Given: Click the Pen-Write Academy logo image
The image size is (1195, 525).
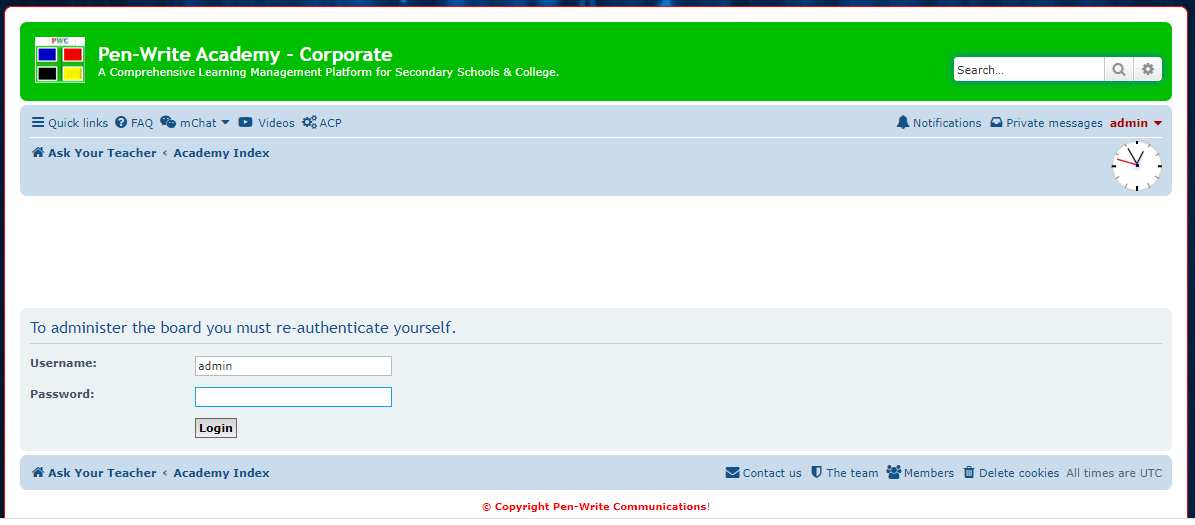Looking at the screenshot, I should point(60,60).
